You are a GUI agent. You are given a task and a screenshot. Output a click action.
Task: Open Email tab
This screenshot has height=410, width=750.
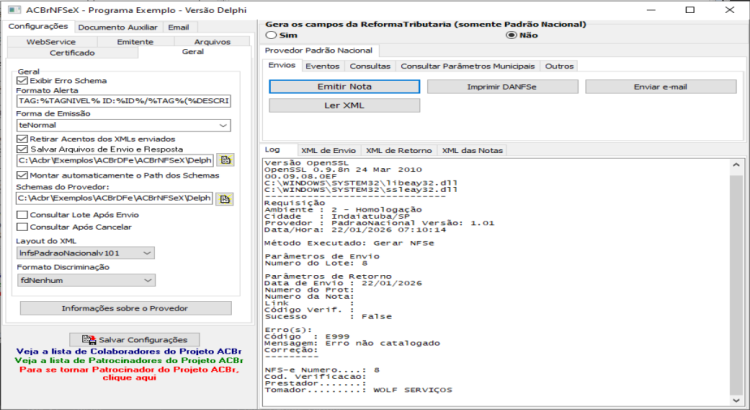pyautogui.click(x=178, y=28)
